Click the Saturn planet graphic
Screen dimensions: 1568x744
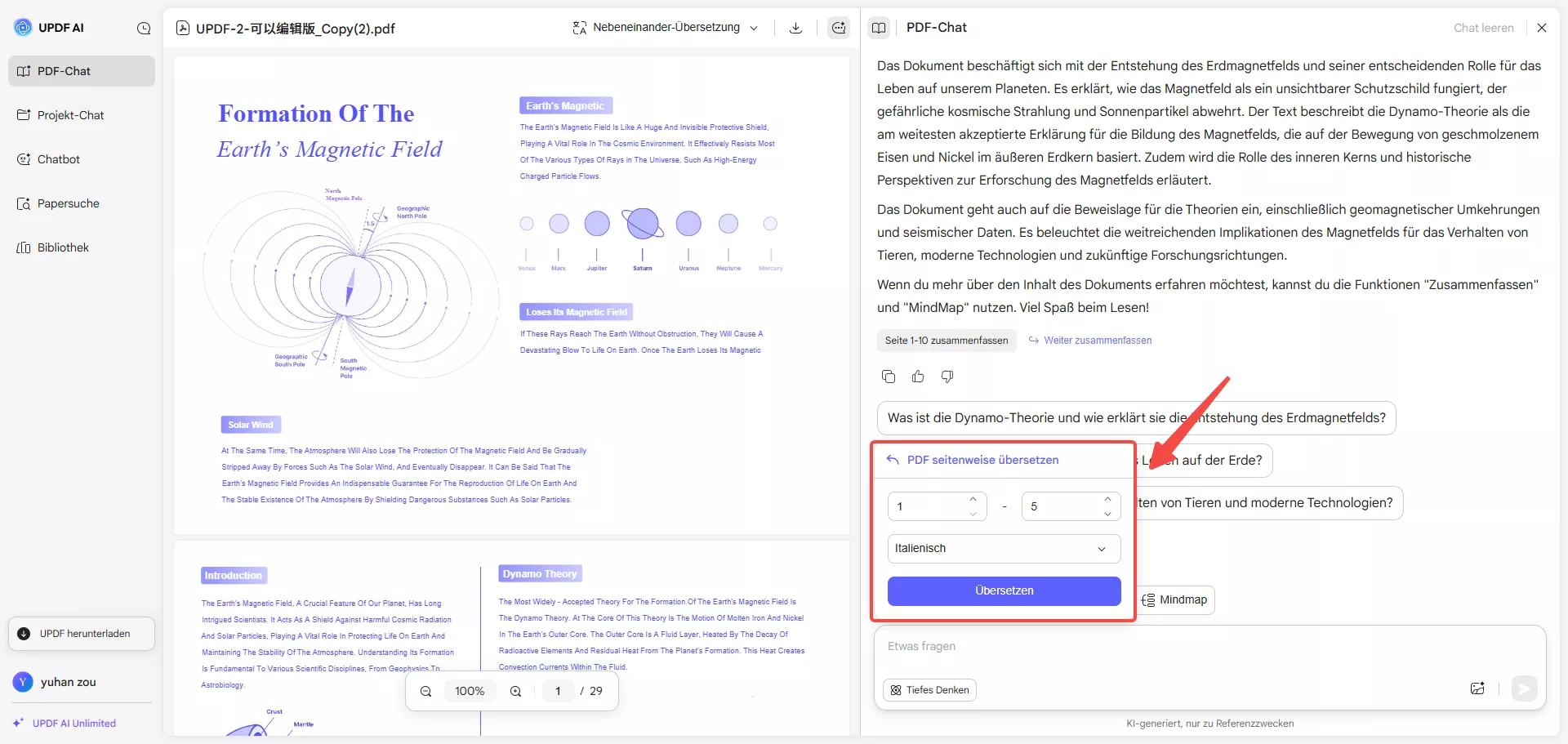tap(643, 223)
